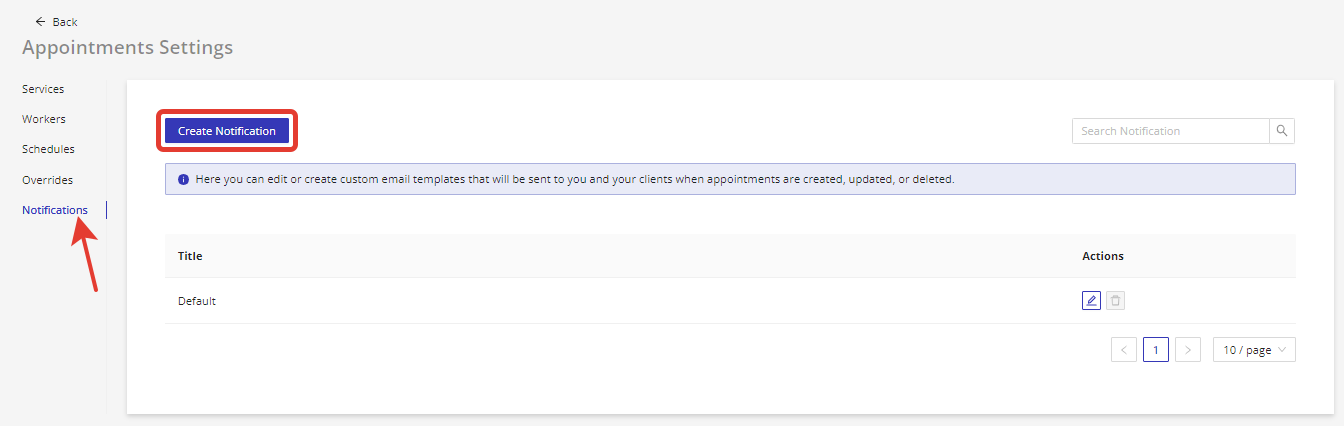Click the info icon in the banner
Viewport: 1344px width, 426px height.
click(x=184, y=180)
